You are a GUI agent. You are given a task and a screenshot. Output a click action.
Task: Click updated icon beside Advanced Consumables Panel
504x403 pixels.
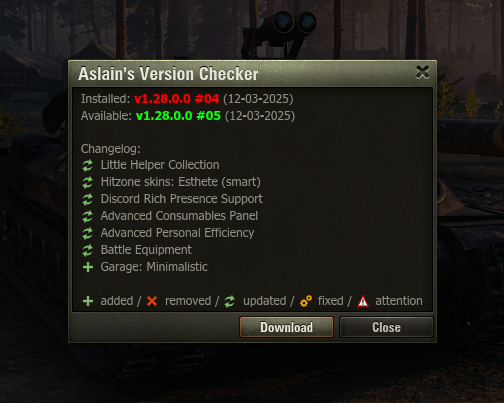click(x=88, y=216)
